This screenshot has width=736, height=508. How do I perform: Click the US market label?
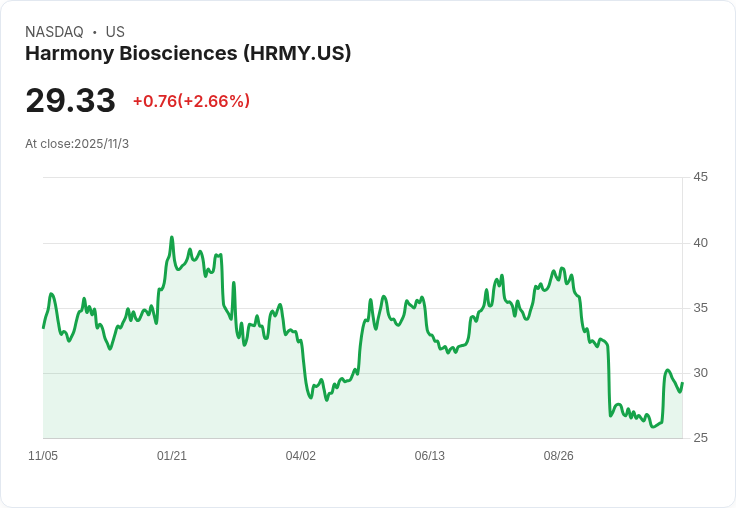(x=115, y=32)
